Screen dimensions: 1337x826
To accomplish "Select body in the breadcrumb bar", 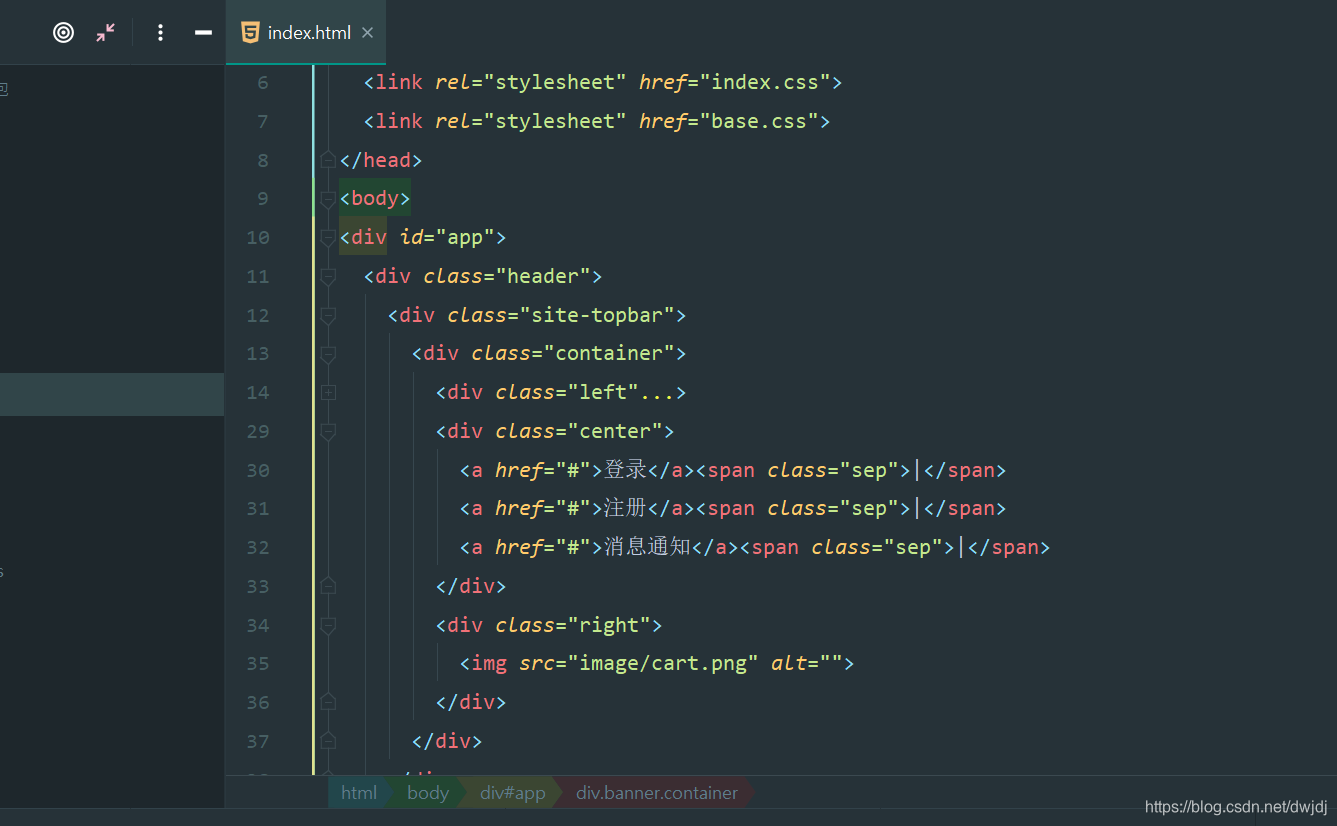I will point(428,793).
